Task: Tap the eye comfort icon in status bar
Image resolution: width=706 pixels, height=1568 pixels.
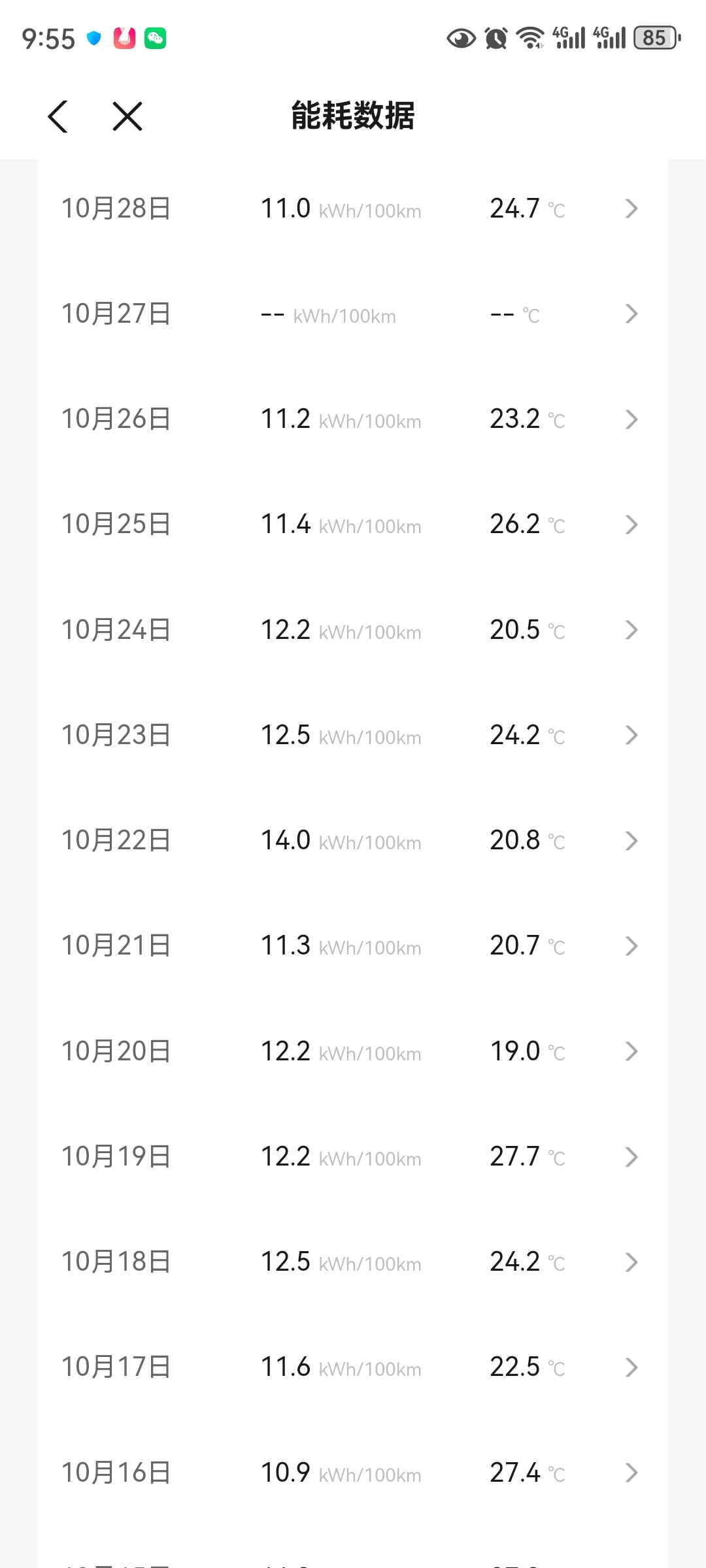Action: click(x=461, y=39)
